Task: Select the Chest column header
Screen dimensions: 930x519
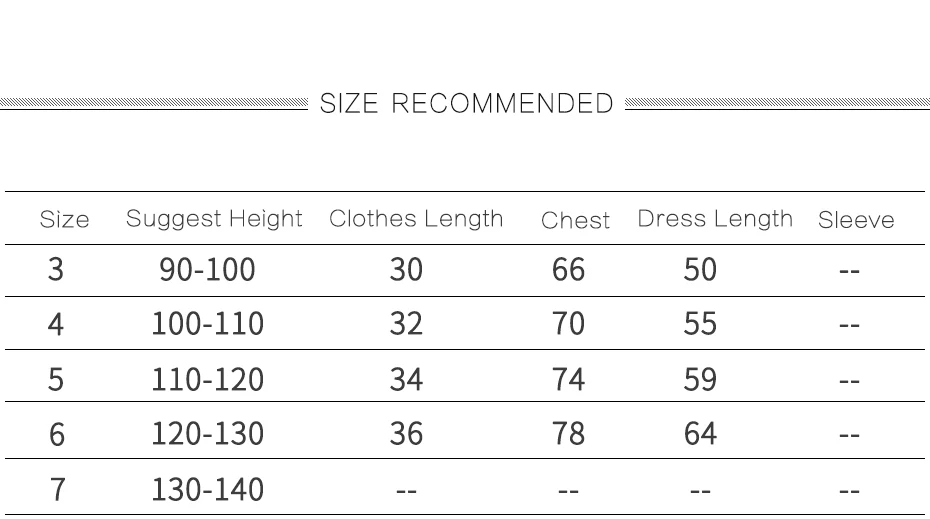Action: (x=575, y=221)
